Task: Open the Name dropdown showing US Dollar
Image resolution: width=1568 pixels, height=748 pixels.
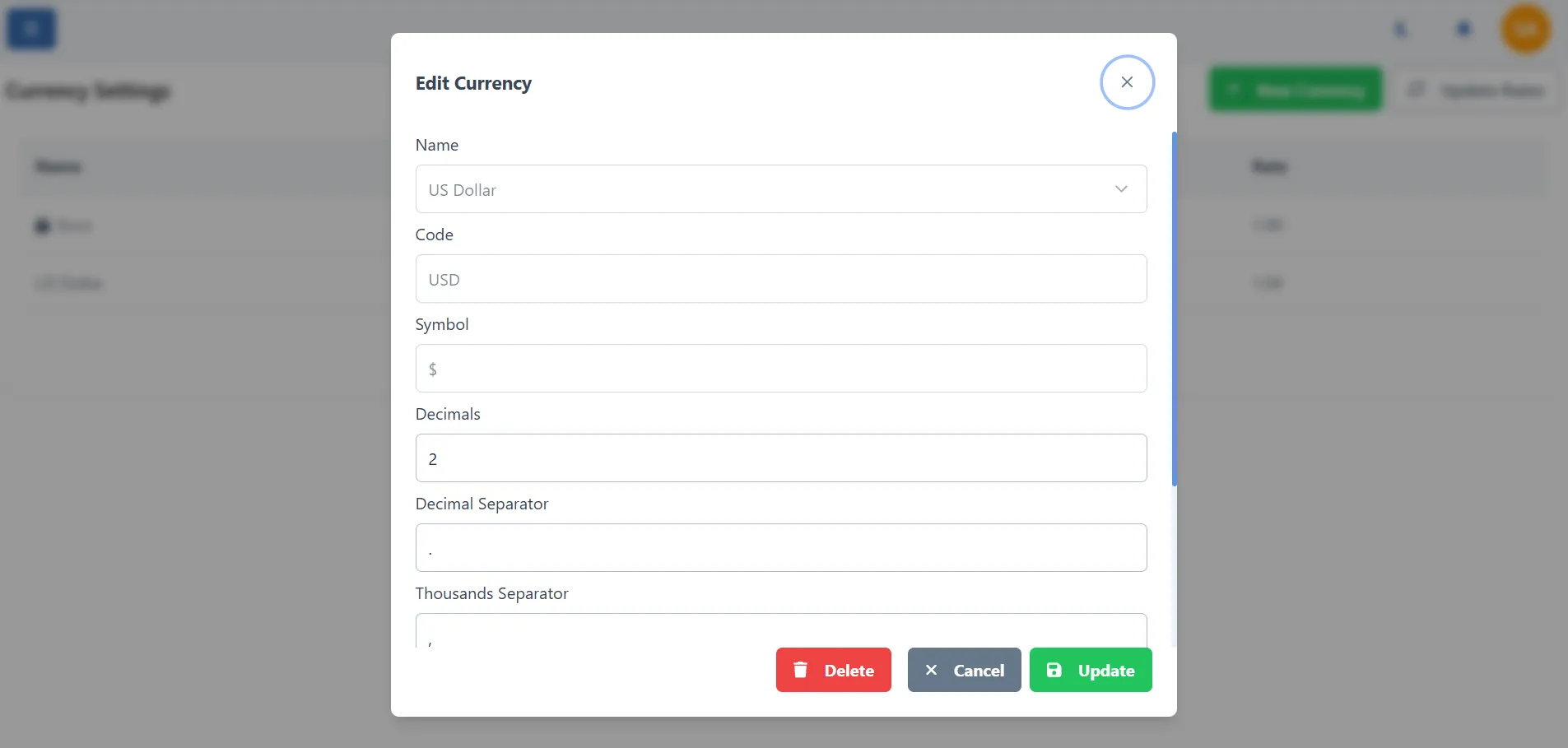Action: (x=780, y=188)
